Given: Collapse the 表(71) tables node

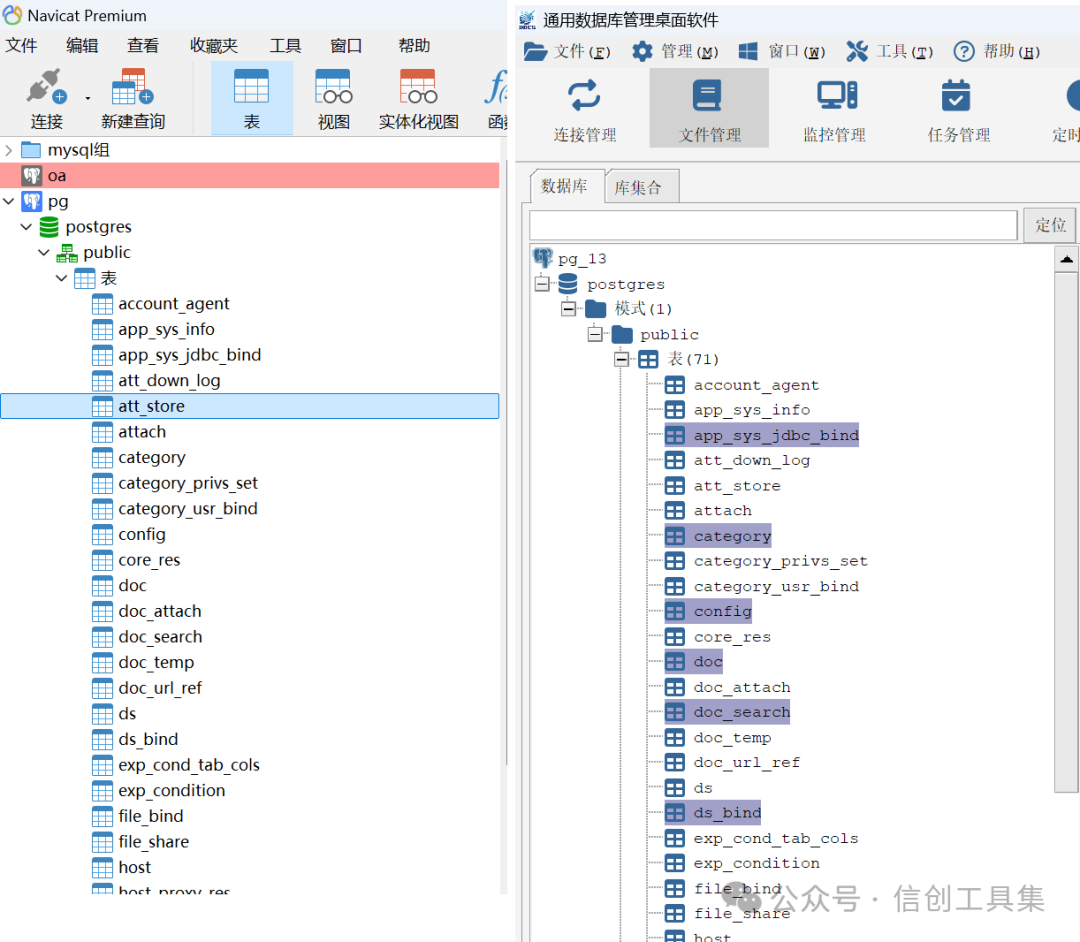Looking at the screenshot, I should coord(621,359).
